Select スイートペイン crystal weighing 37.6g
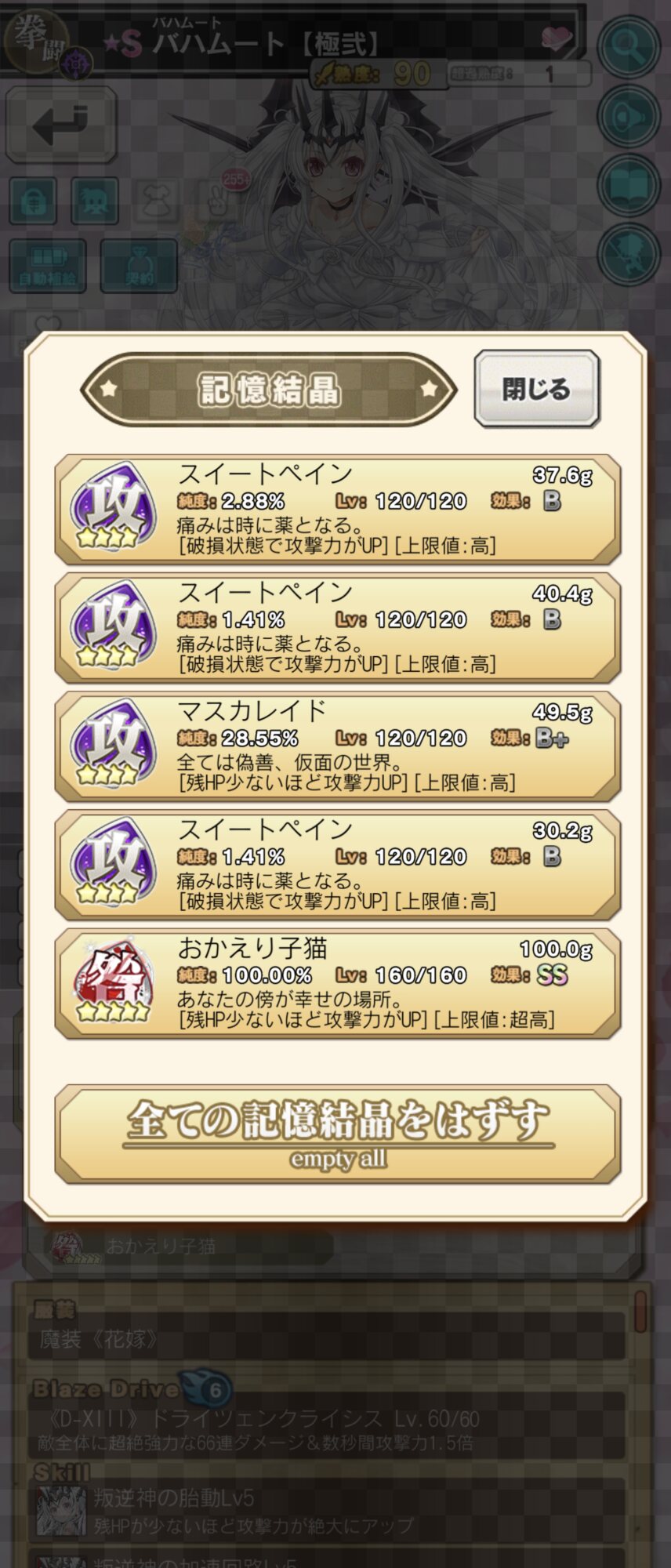 [x=338, y=509]
